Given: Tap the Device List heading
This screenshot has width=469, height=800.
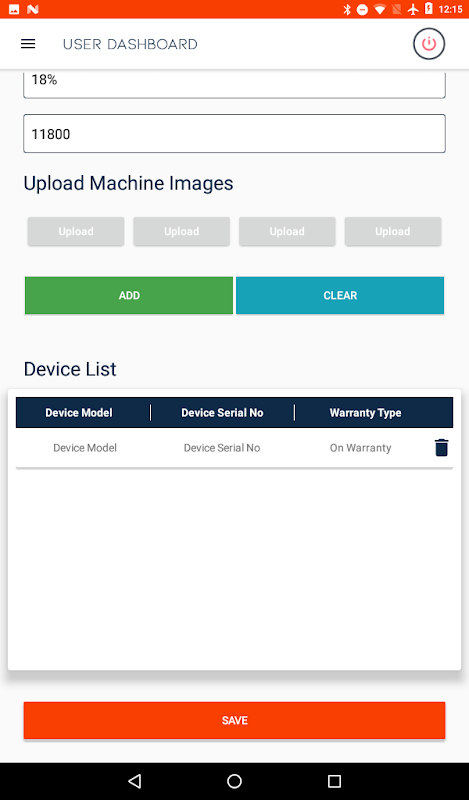Looking at the screenshot, I should [x=70, y=369].
